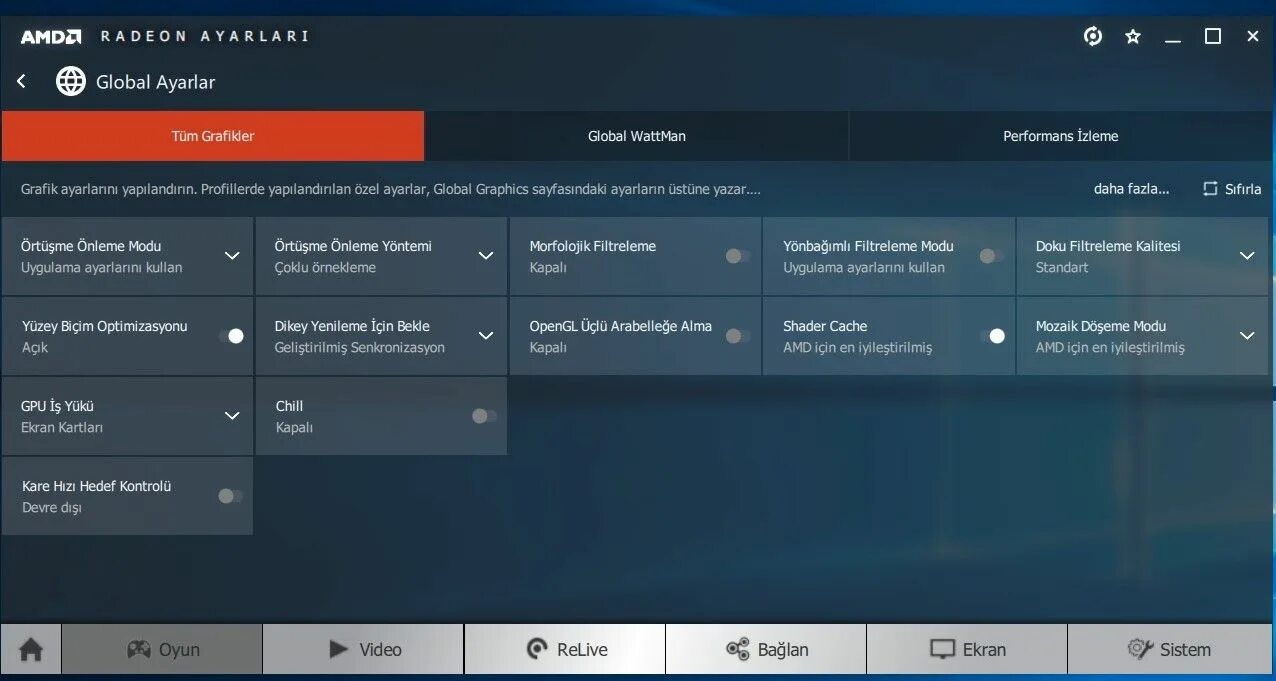Expand Mozaik Döşeme Modu dropdown
Image resolution: width=1276 pixels, height=681 pixels.
pyautogui.click(x=1247, y=336)
